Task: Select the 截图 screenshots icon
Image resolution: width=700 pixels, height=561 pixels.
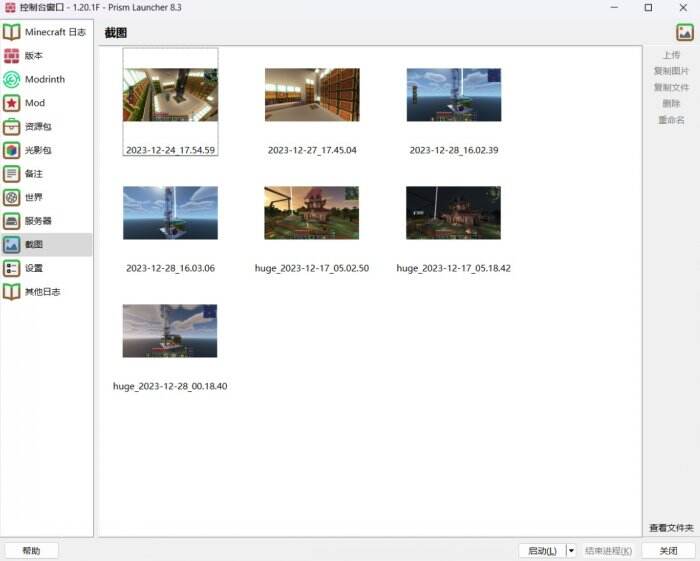Action: [12, 245]
